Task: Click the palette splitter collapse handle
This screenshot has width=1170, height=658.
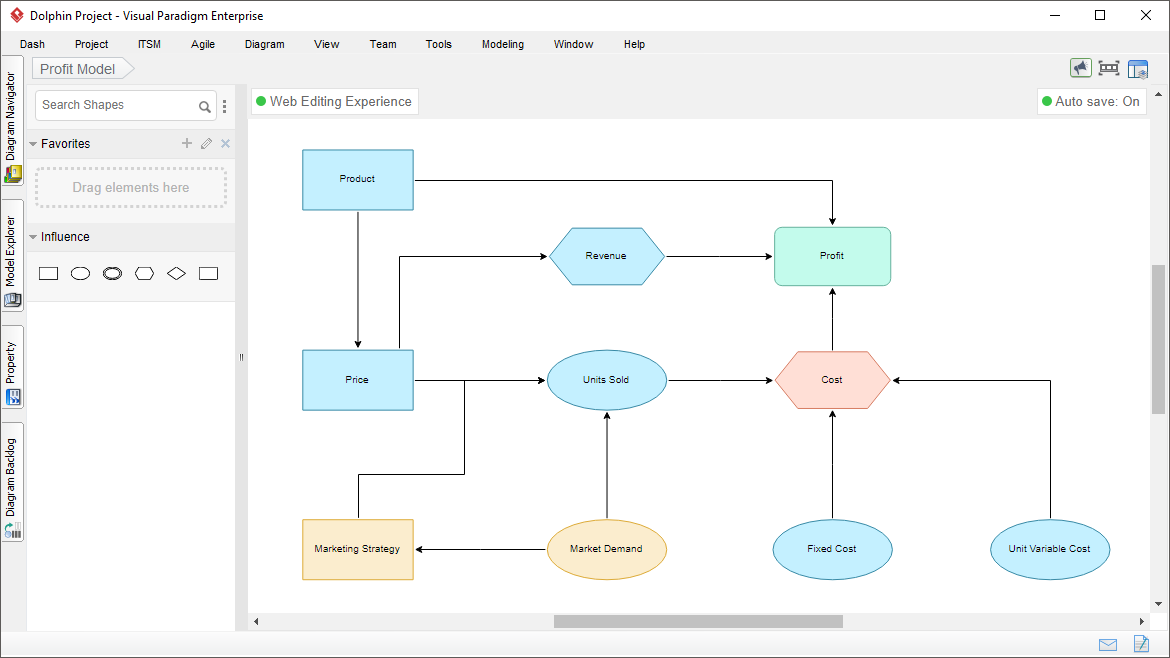Action: (241, 357)
